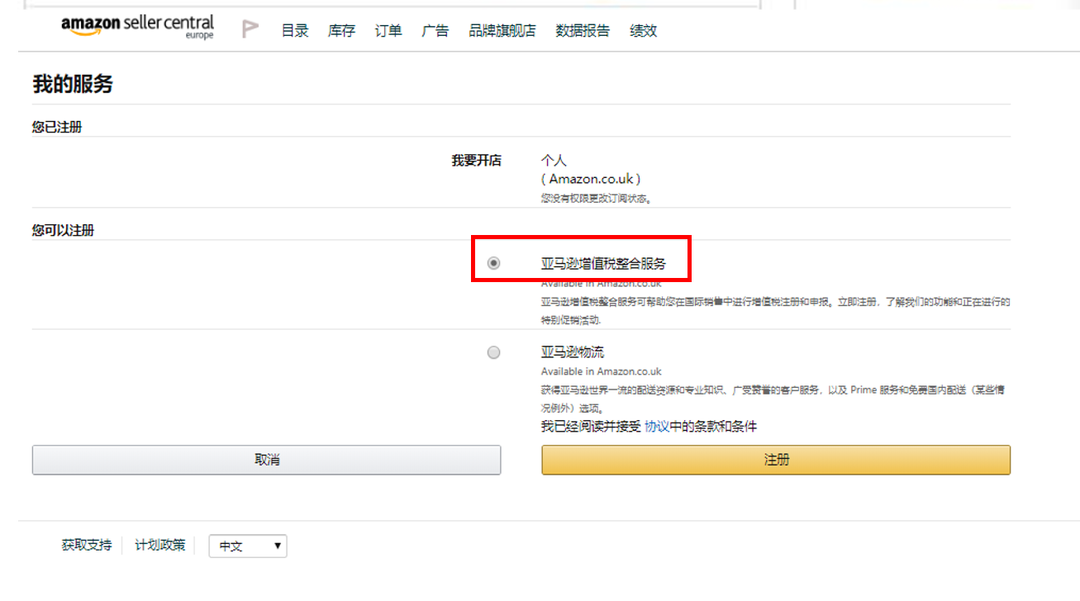
Task: Click the 亚马逊增值税整合服务 service title
Action: click(603, 264)
